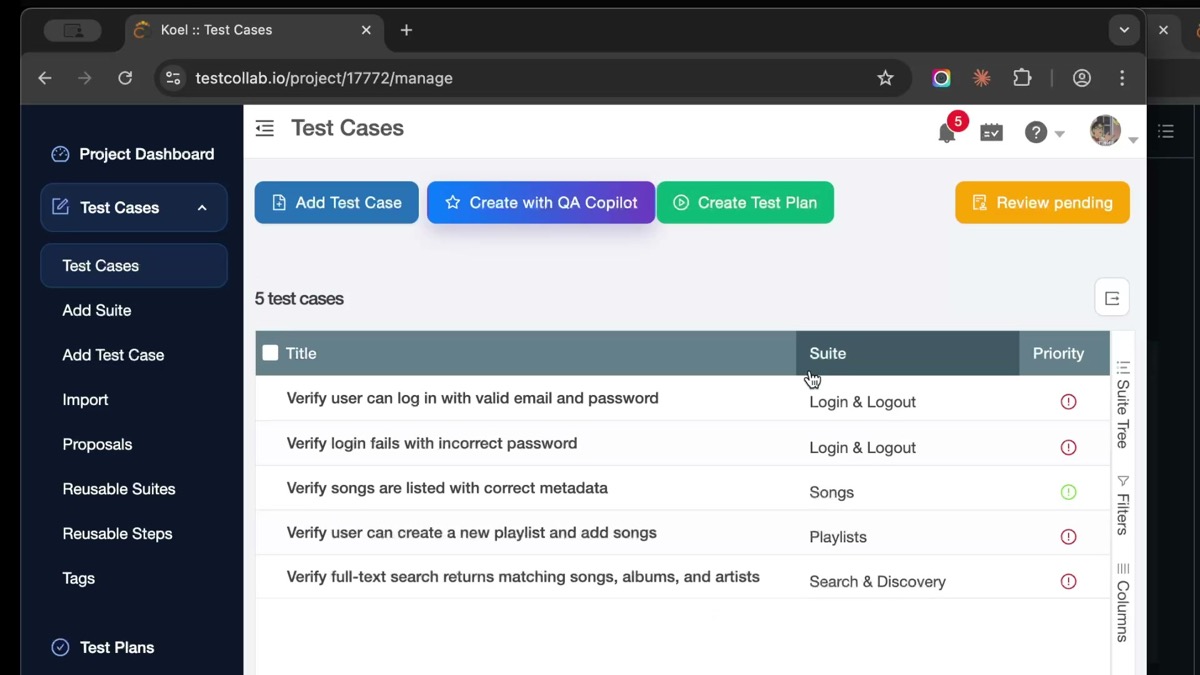The width and height of the screenshot is (1200, 675).
Task: Open notifications via the bell icon
Action: [946, 131]
